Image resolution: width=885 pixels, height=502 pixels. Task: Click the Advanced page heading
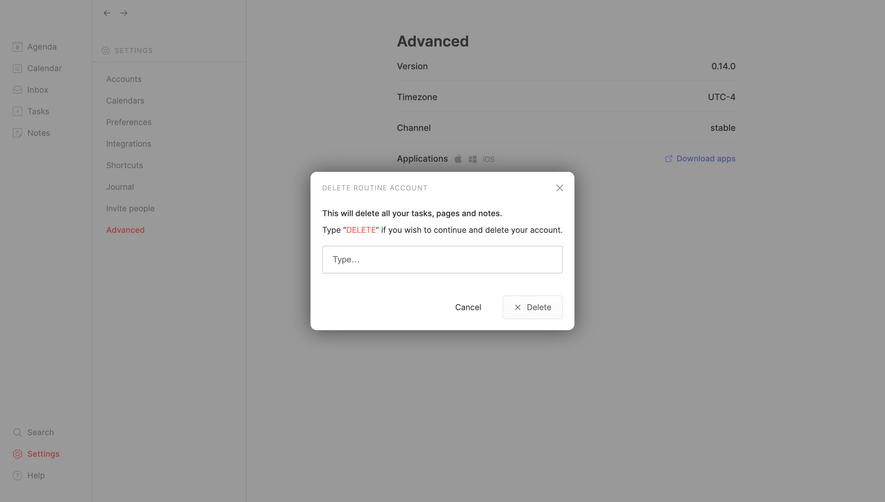pyautogui.click(x=433, y=41)
